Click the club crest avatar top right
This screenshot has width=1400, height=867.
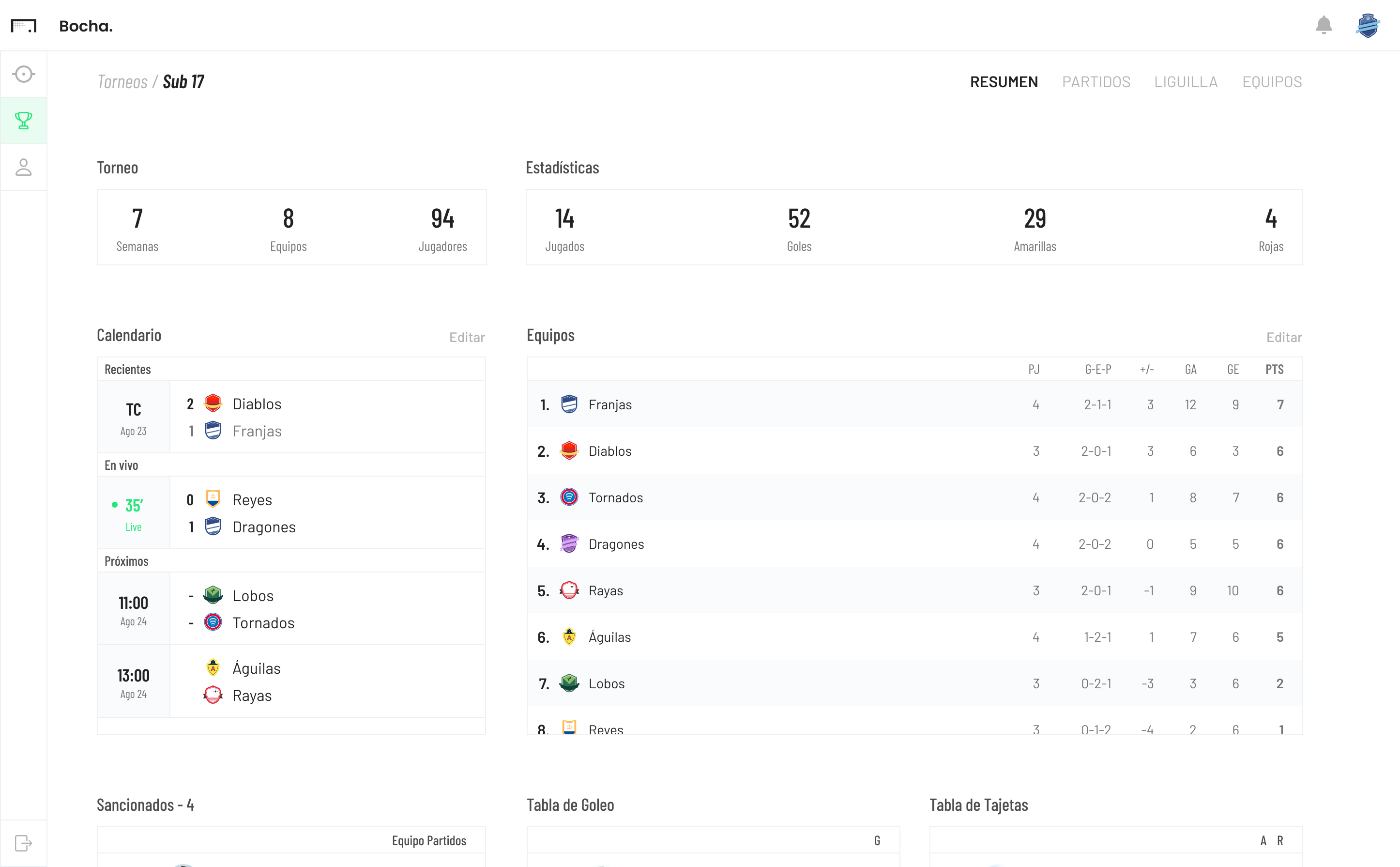click(1368, 25)
